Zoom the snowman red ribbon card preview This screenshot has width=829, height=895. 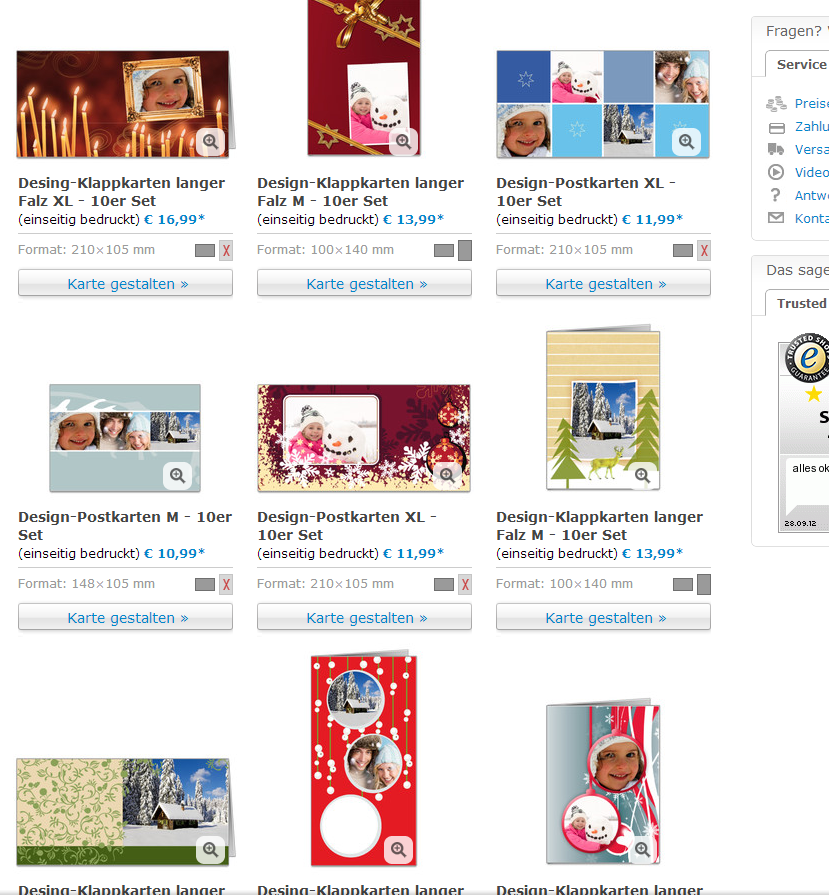click(403, 142)
